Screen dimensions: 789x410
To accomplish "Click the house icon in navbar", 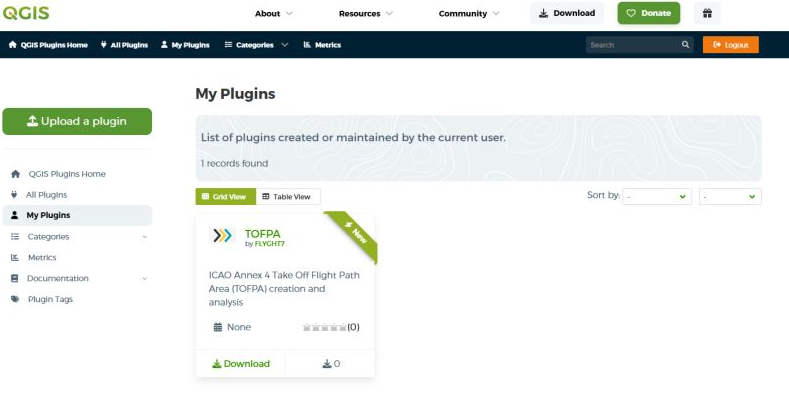I will click(x=13, y=45).
